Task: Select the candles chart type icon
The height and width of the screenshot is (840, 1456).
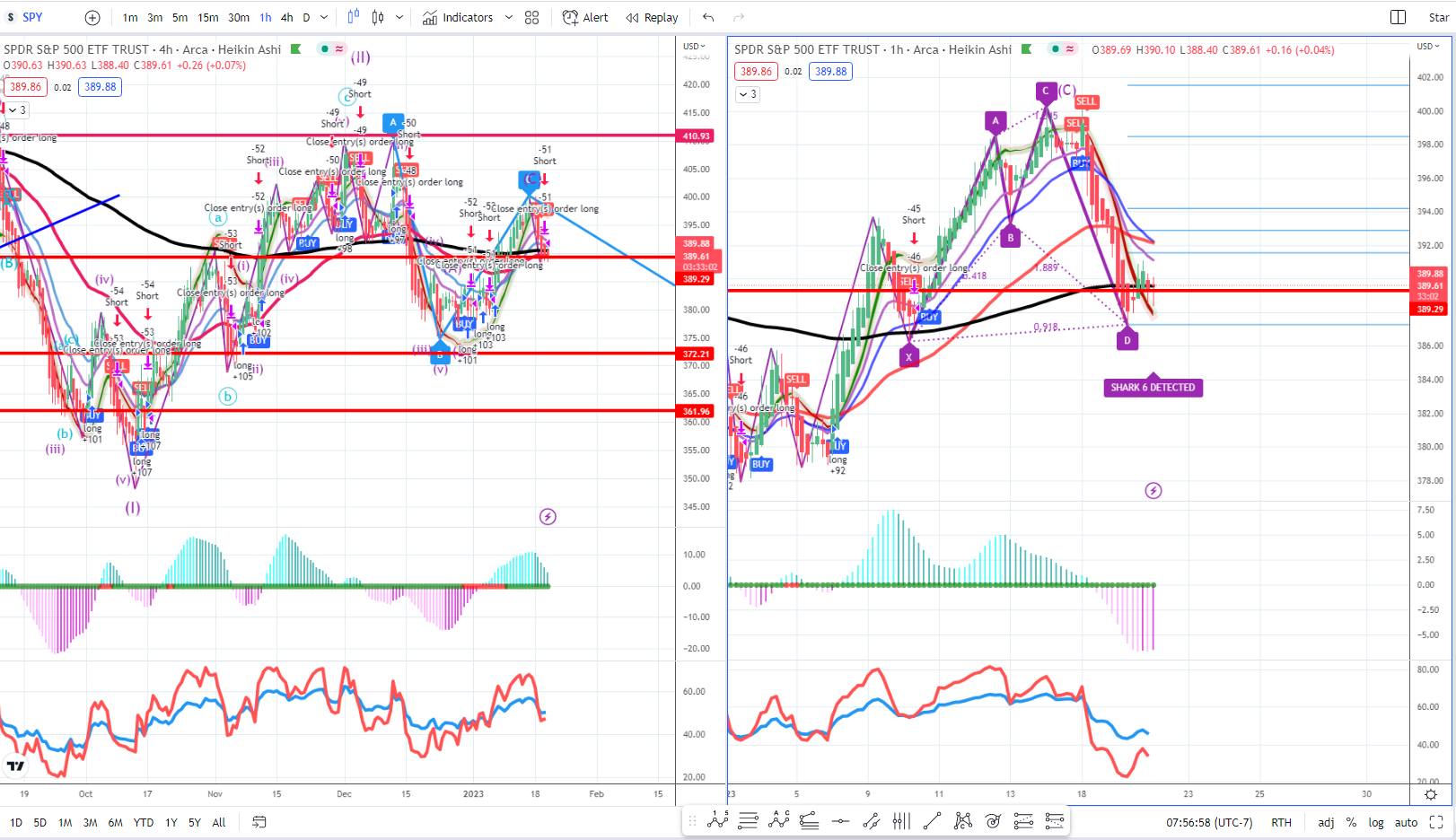Action: click(x=378, y=17)
